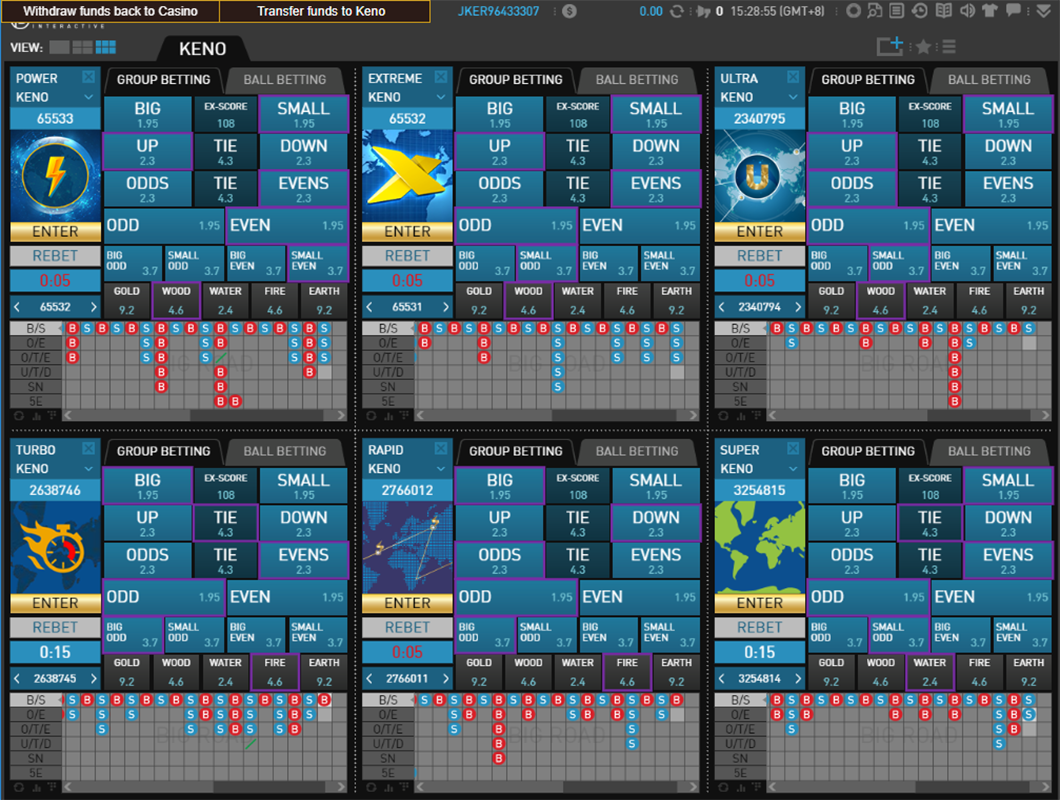This screenshot has width=1060, height=800.
Task: Click the t-shirt theme icon
Action: point(990,12)
